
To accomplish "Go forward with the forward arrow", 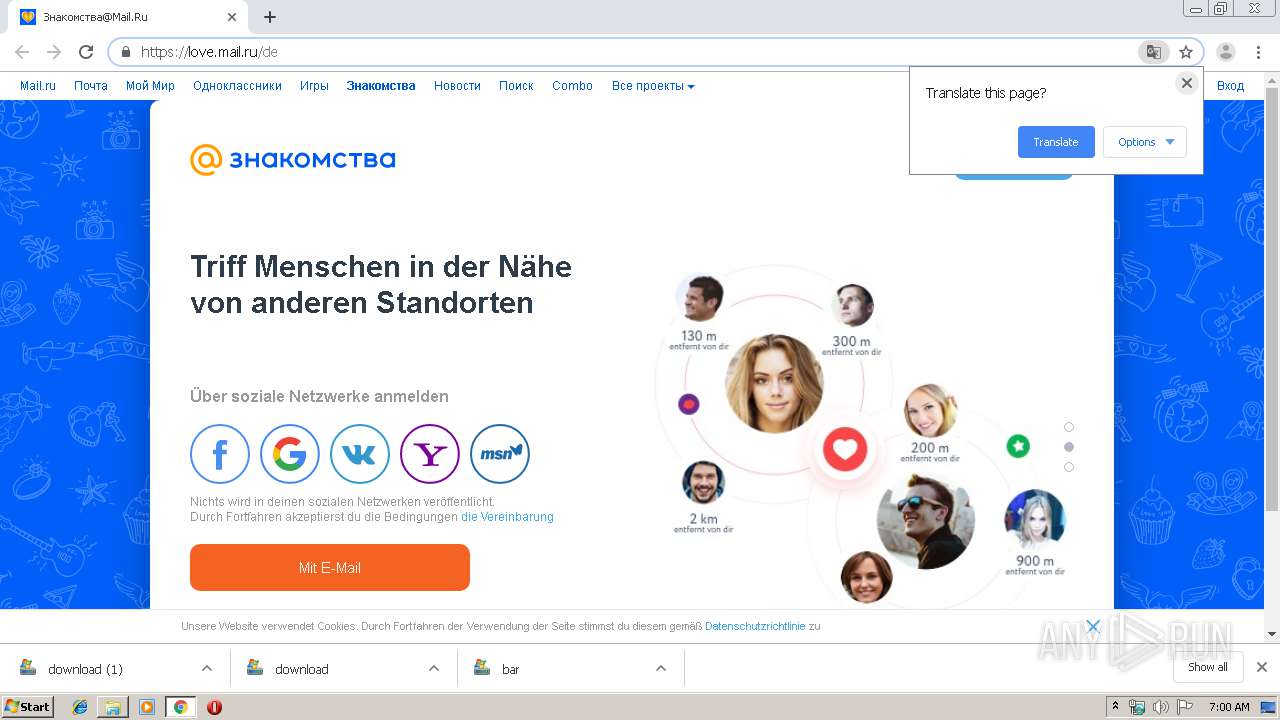I will coord(54,52).
